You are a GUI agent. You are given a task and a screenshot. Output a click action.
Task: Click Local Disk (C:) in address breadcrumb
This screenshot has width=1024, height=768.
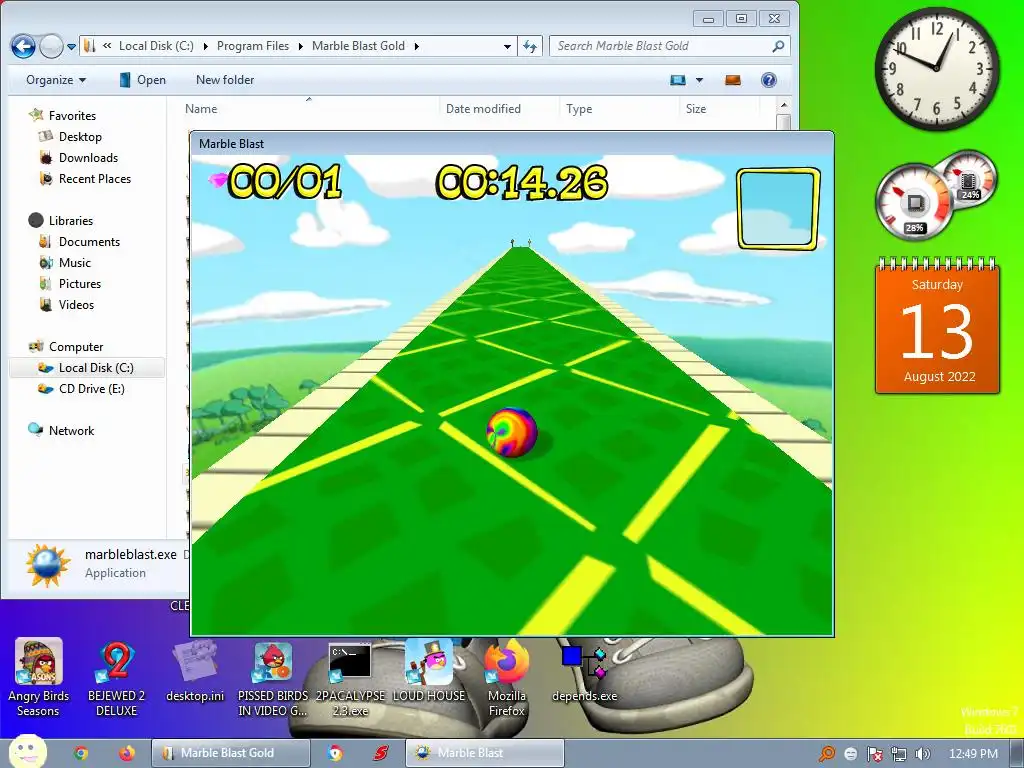click(x=156, y=46)
